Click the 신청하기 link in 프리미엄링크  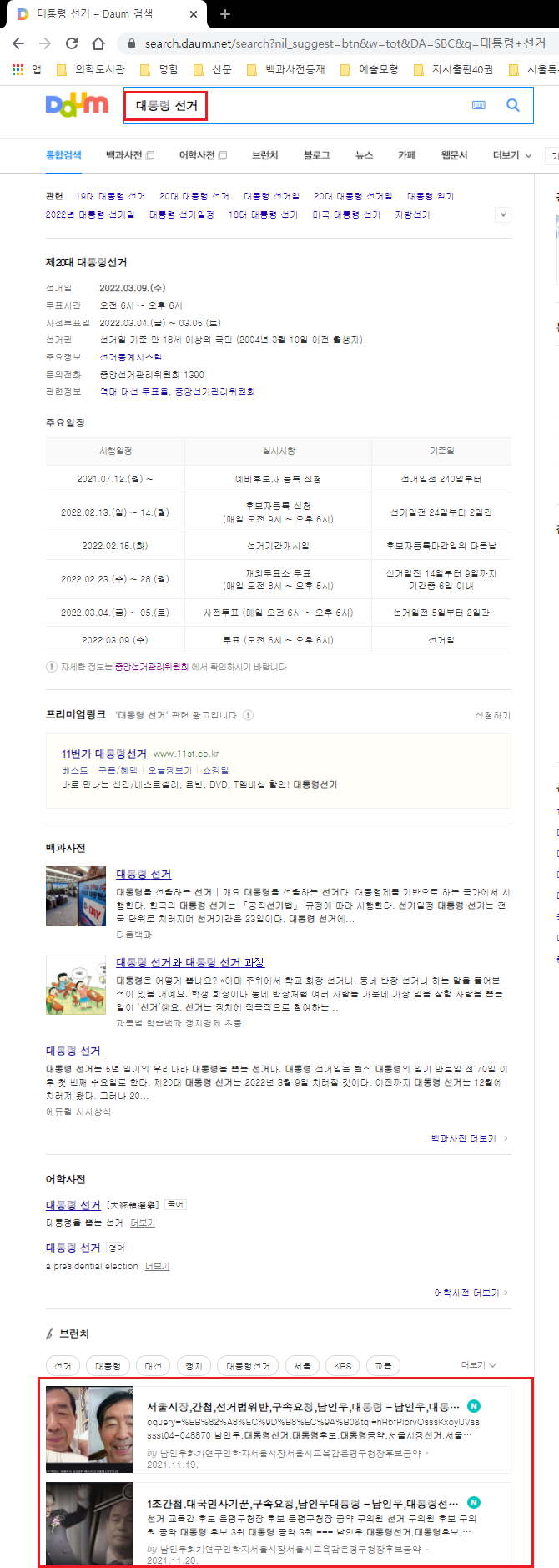pyautogui.click(x=493, y=715)
